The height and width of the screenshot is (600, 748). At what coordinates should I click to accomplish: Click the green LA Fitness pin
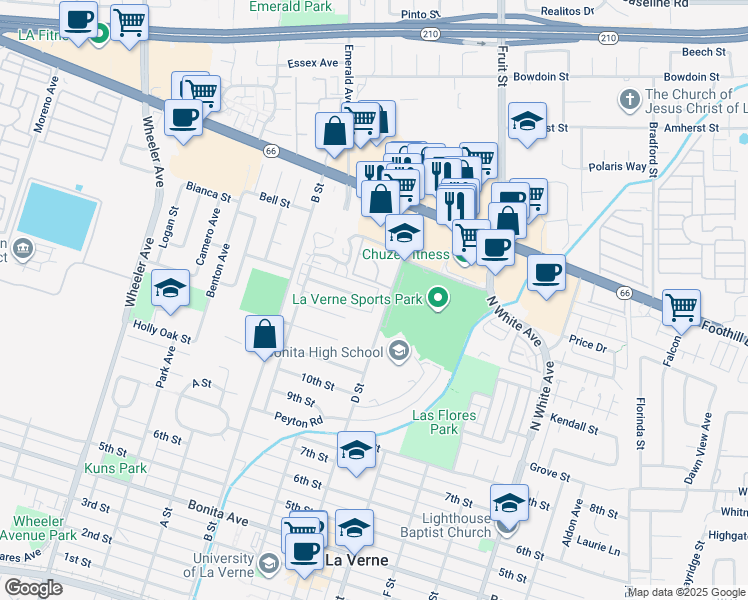click(x=100, y=38)
